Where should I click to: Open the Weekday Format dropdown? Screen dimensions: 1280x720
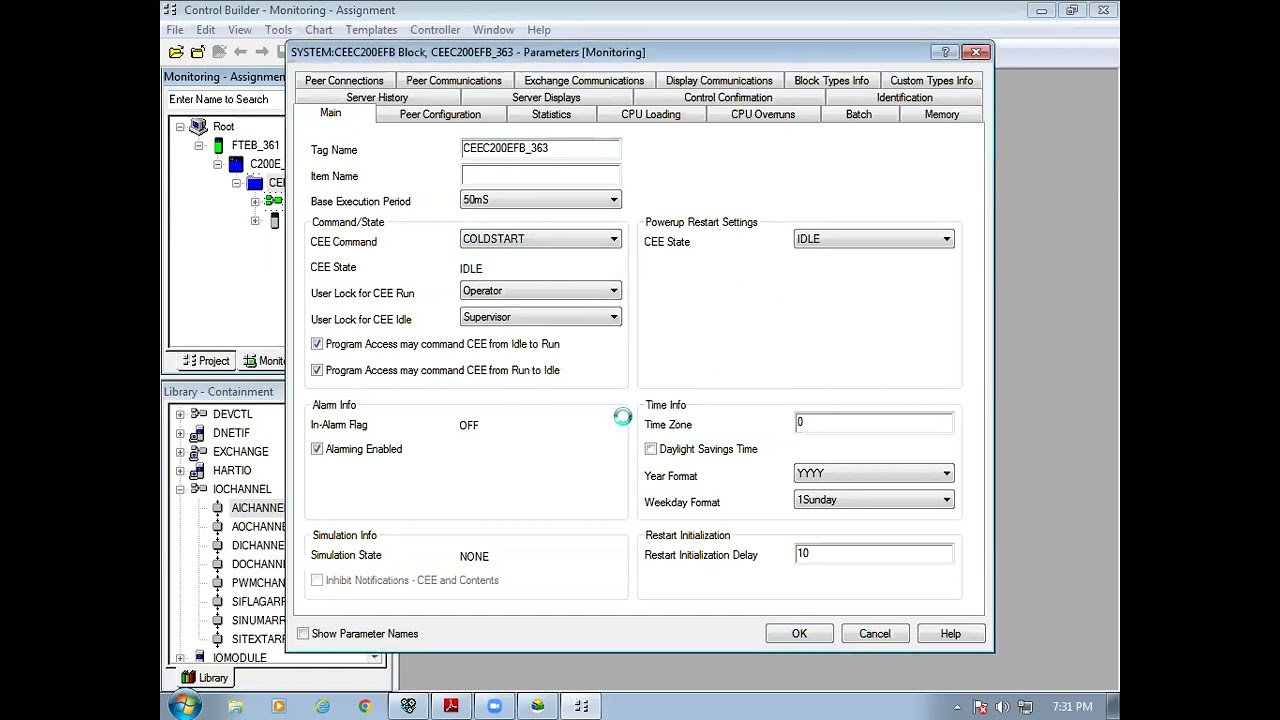click(x=874, y=500)
